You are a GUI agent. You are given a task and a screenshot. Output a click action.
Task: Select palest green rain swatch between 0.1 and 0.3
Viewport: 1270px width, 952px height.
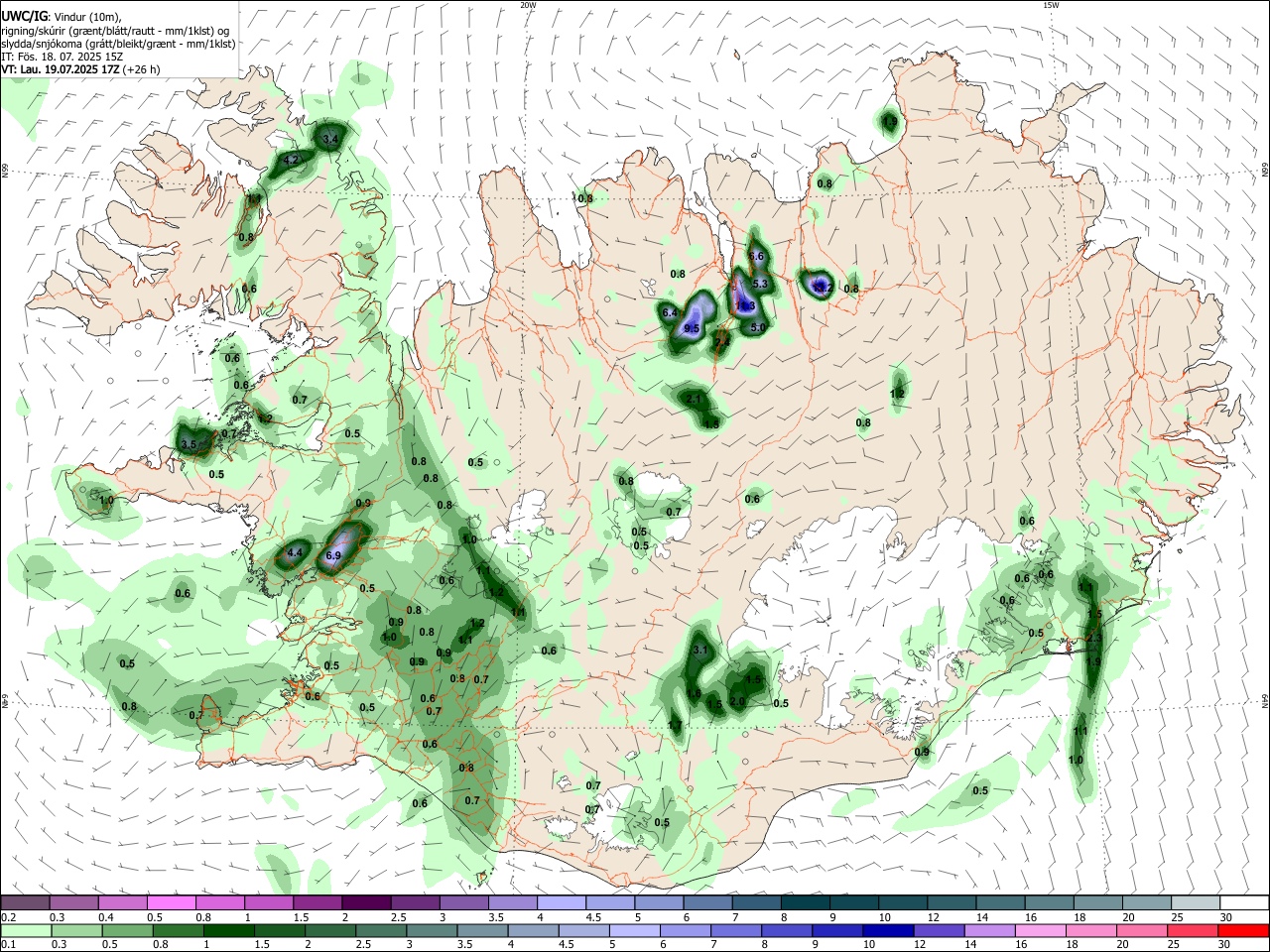point(26,931)
